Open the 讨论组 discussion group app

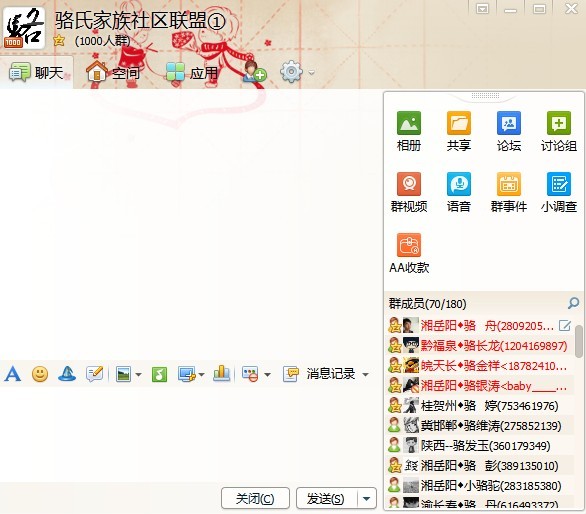click(x=559, y=131)
